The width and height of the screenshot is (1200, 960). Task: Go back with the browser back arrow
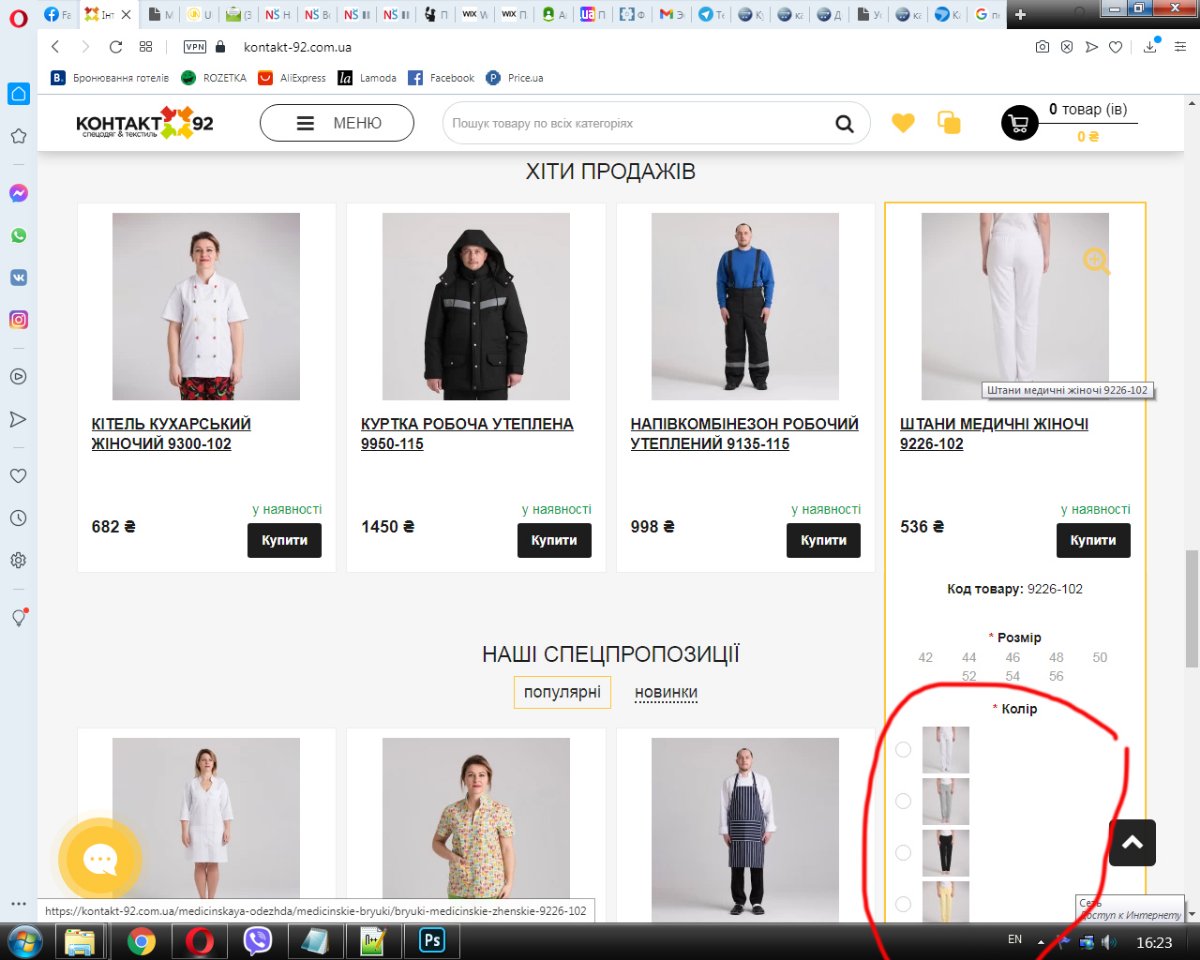(x=55, y=47)
